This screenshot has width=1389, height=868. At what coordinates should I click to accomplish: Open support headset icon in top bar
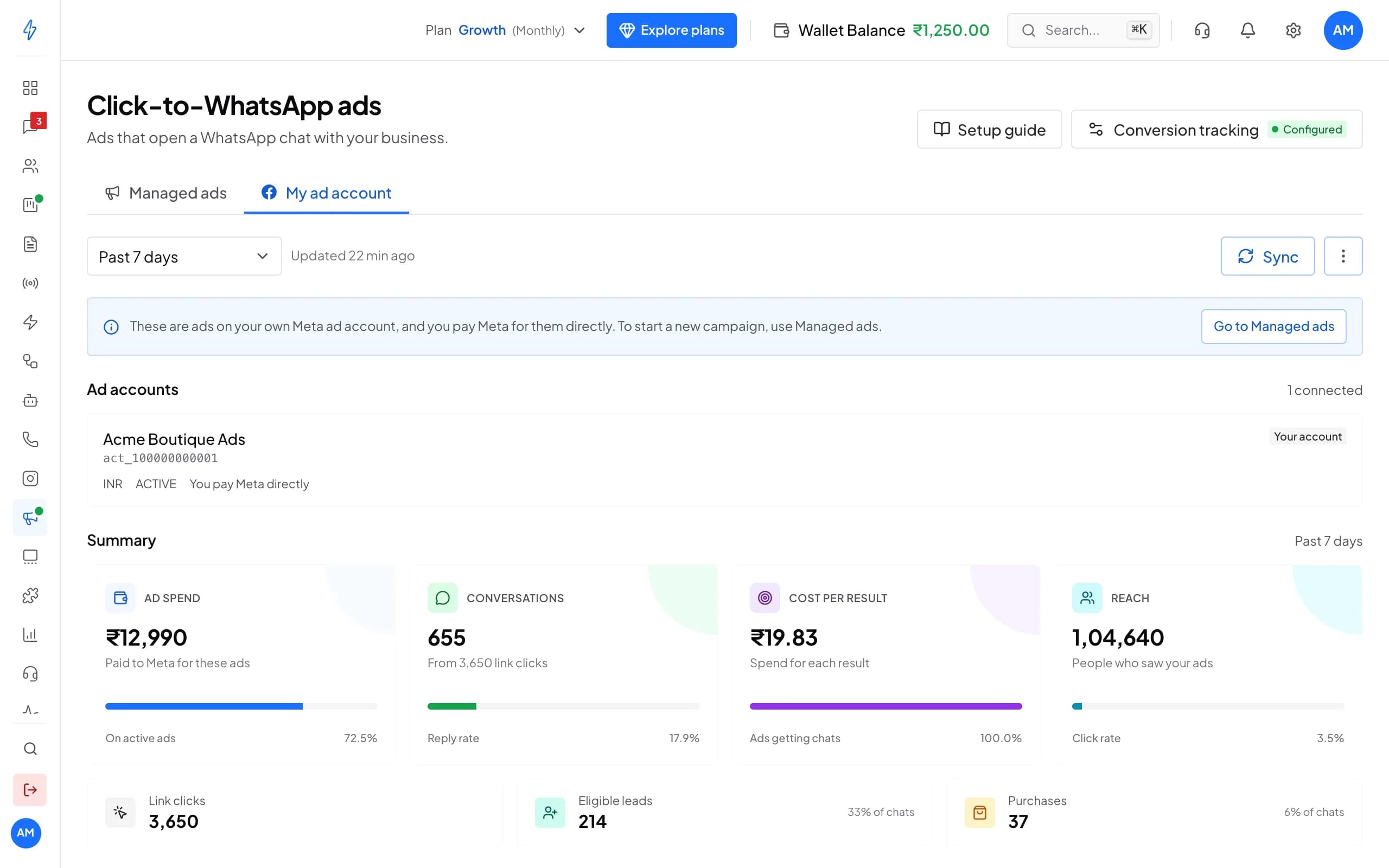pyautogui.click(x=1202, y=30)
